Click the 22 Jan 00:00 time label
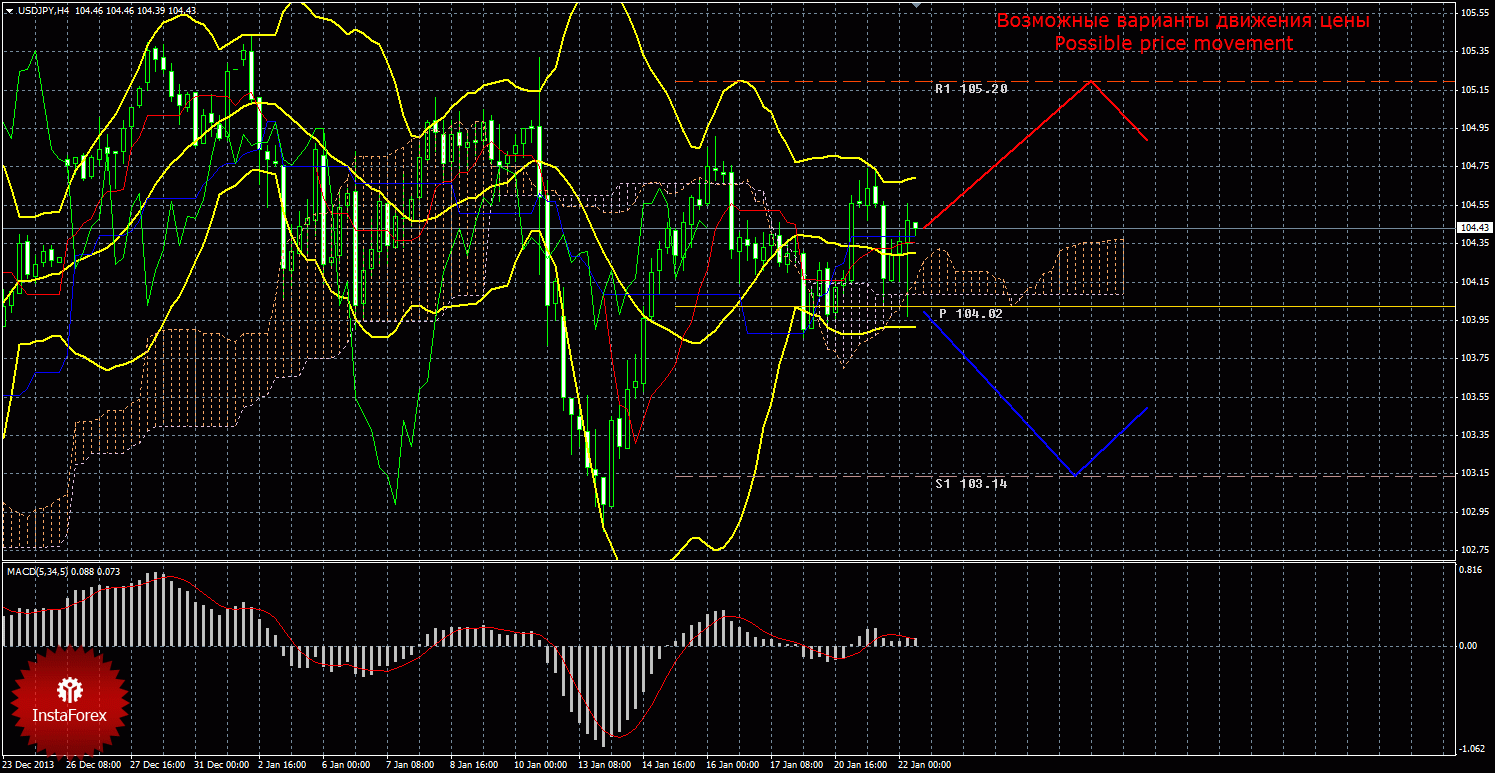 pos(924,765)
